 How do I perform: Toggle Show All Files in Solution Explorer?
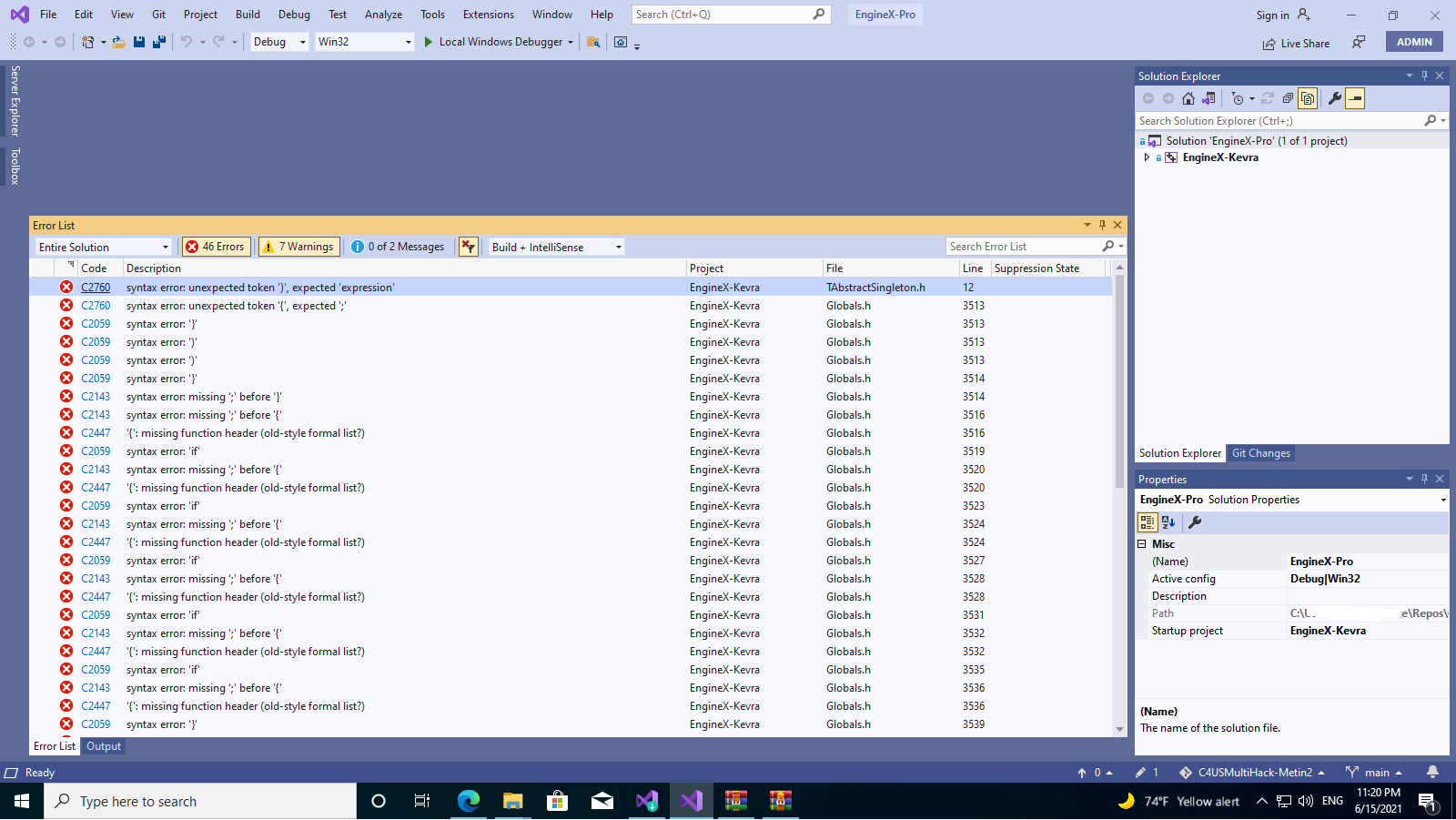pos(1308,98)
